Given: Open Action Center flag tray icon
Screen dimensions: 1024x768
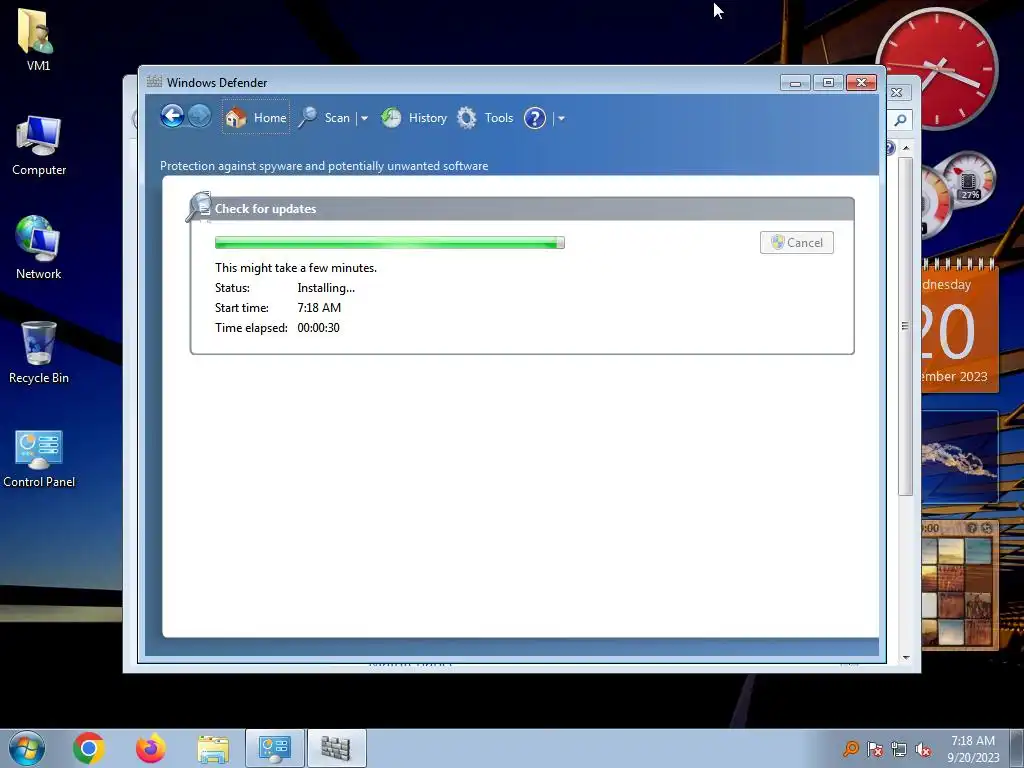Looking at the screenshot, I should pyautogui.click(x=874, y=749).
